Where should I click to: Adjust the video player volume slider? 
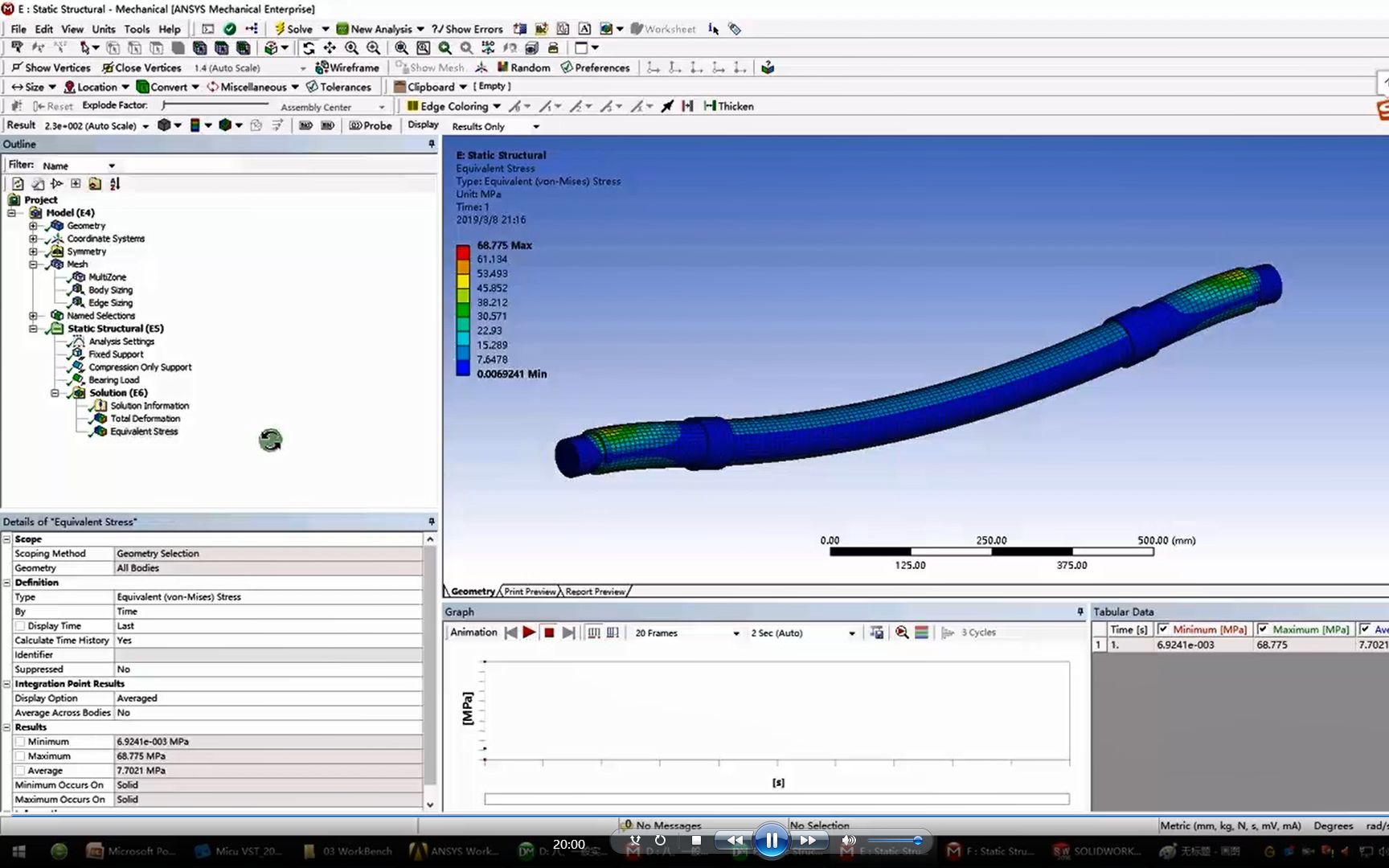[895, 841]
